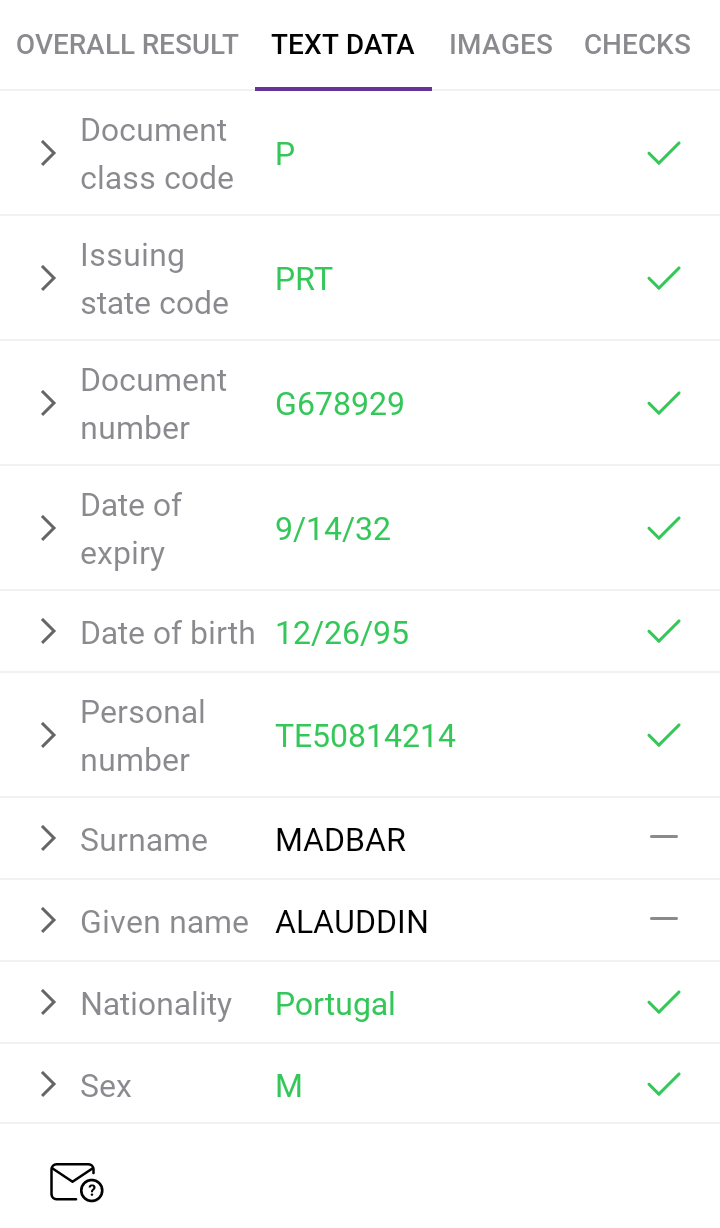Click the Portugal nationality value

335,1004
